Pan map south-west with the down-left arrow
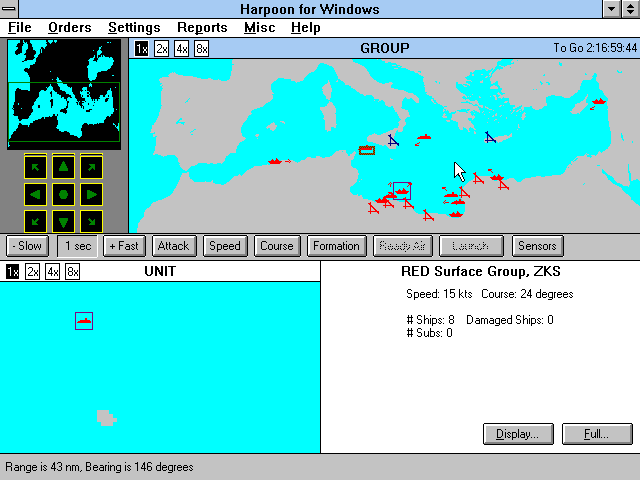The height and width of the screenshot is (480, 640). [x=35, y=222]
